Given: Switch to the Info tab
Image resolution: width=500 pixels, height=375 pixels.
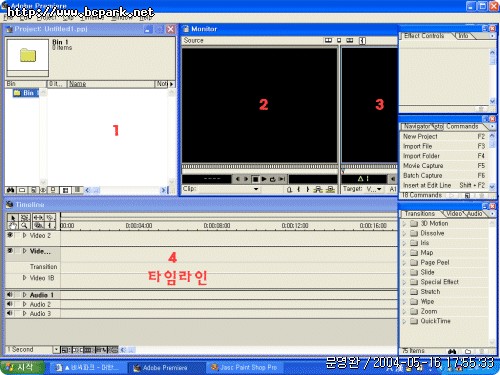Looking at the screenshot, I should click(463, 36).
